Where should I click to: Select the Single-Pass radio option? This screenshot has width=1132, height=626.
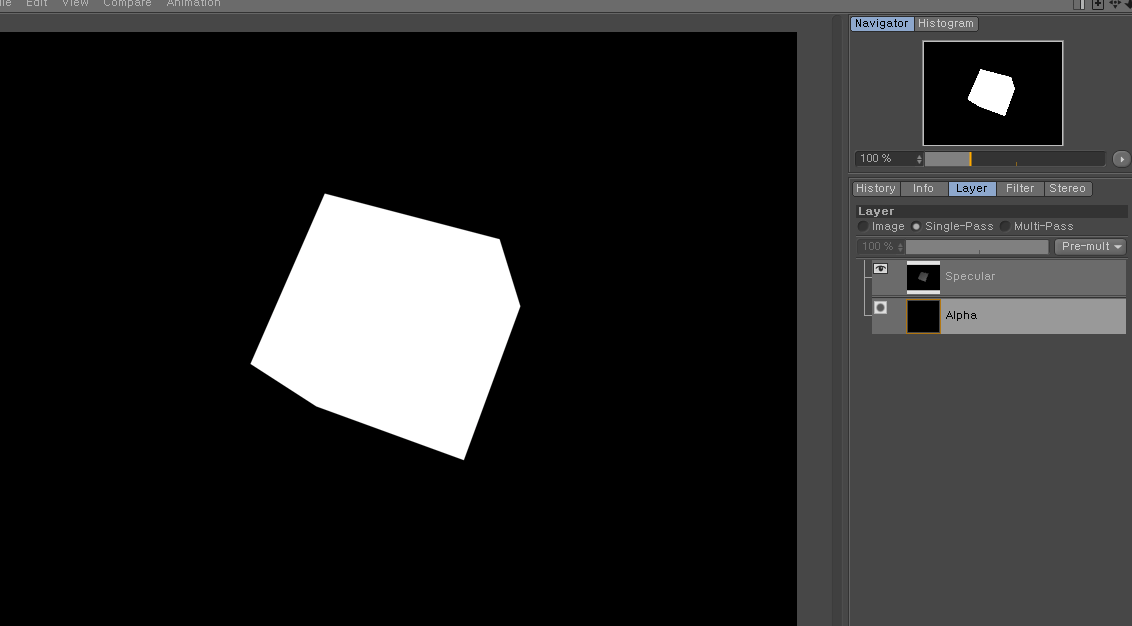(x=916, y=227)
